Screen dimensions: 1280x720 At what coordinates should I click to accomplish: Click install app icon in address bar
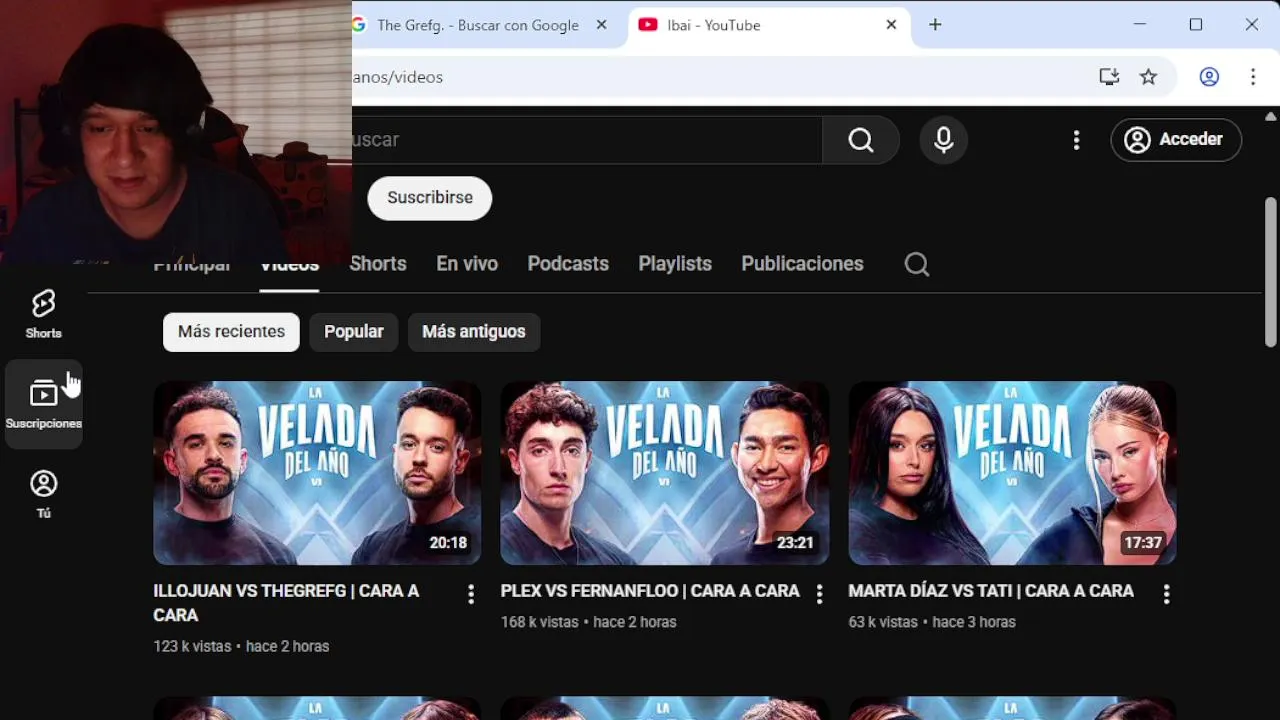pyautogui.click(x=1109, y=77)
